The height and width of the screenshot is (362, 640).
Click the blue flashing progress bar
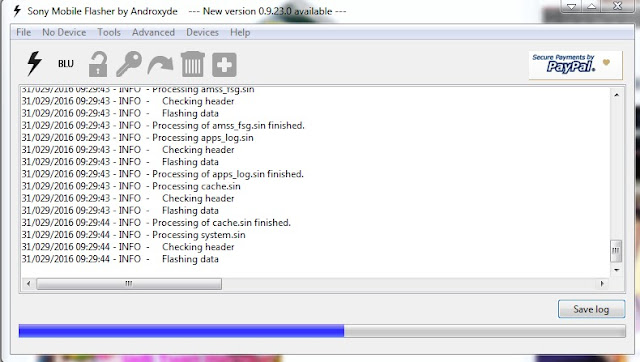[322, 331]
